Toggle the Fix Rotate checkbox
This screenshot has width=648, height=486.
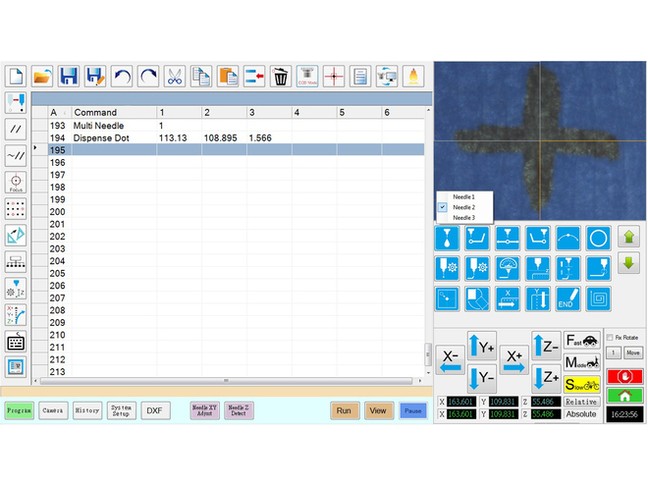[x=610, y=338]
